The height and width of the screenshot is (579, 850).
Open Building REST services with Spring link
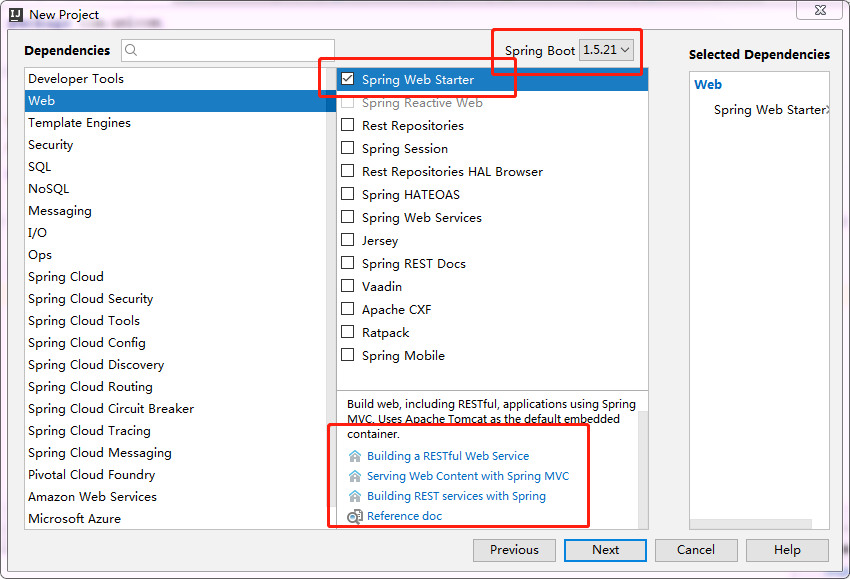[456, 496]
